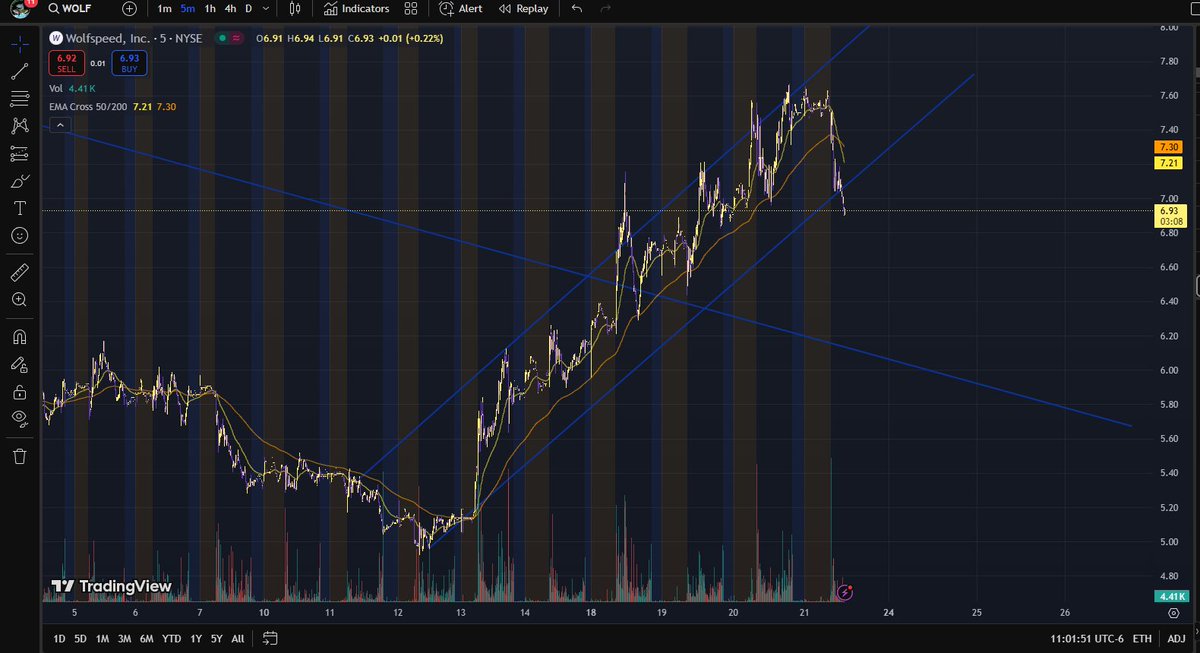The height and width of the screenshot is (653, 1200).
Task: Toggle hide all drawings eye icon
Action: pos(19,419)
